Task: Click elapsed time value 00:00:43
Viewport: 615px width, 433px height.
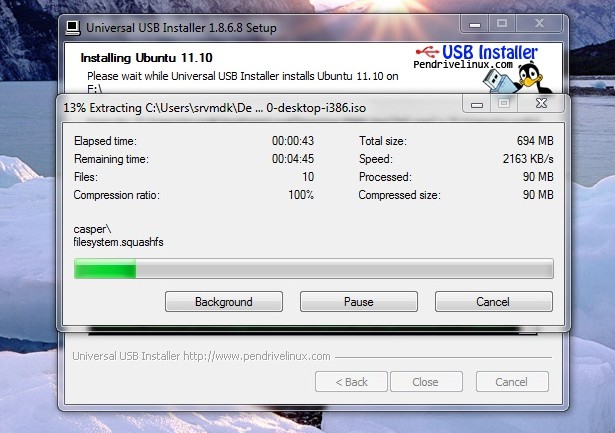Action: (x=293, y=141)
